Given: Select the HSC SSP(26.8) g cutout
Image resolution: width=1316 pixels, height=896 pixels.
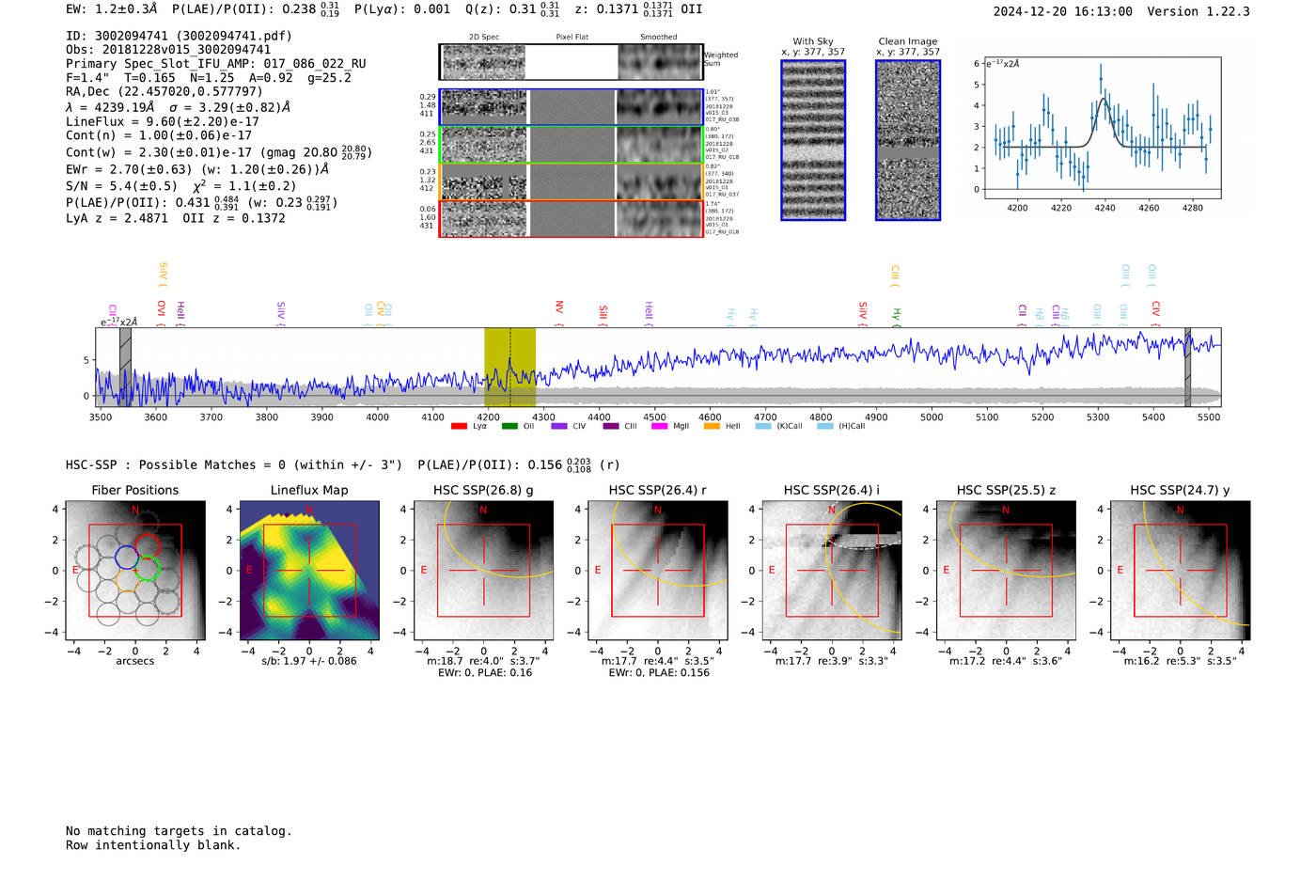Looking at the screenshot, I should (484, 571).
